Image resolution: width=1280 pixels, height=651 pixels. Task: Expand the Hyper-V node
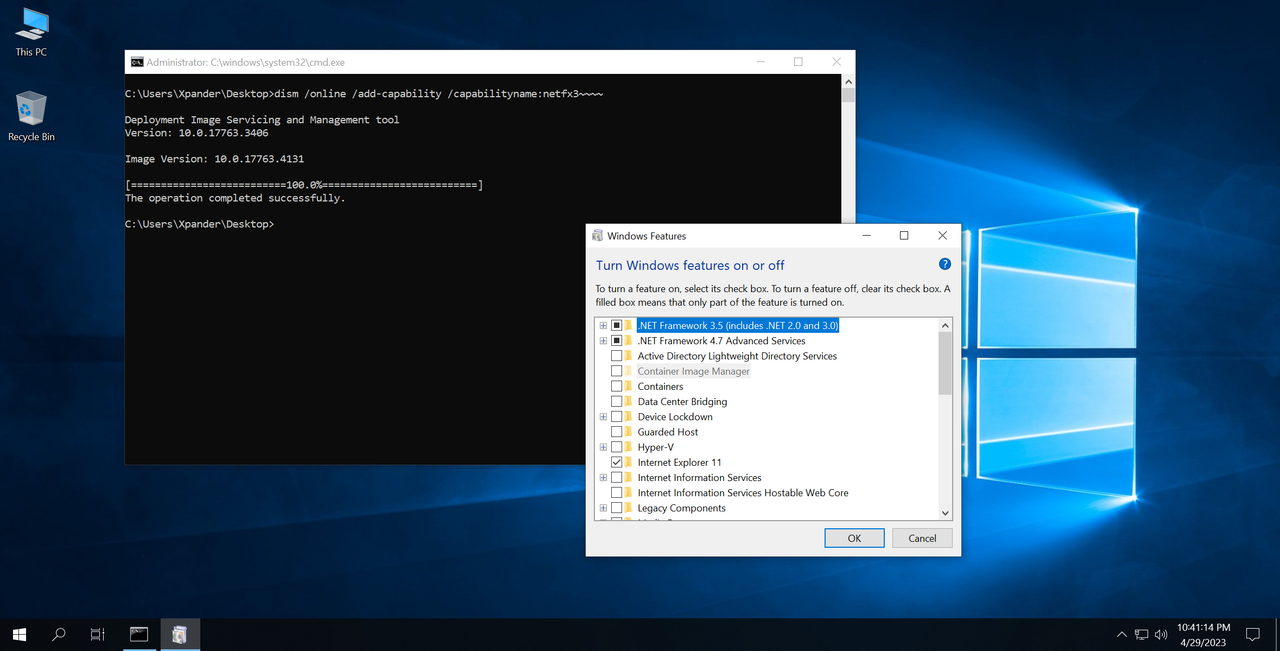pyautogui.click(x=603, y=447)
